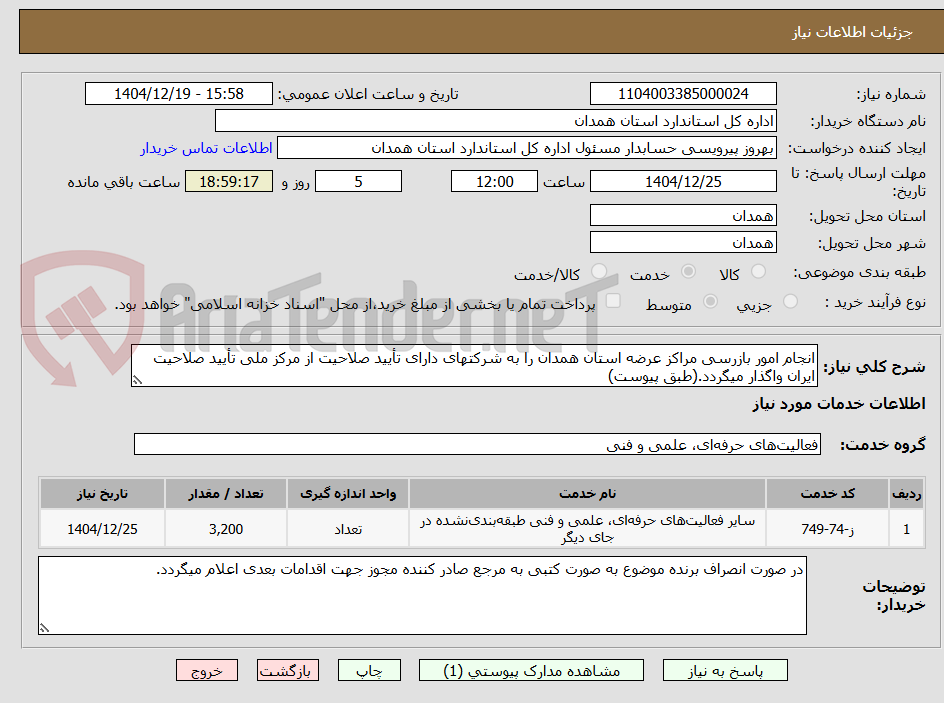Click the نام خدمت column header

[587, 494]
